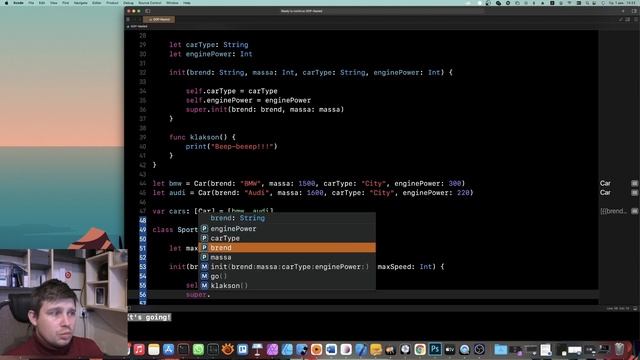The height and width of the screenshot is (360, 640).
Task: Open OBS from the Dock
Action: click(x=480, y=349)
